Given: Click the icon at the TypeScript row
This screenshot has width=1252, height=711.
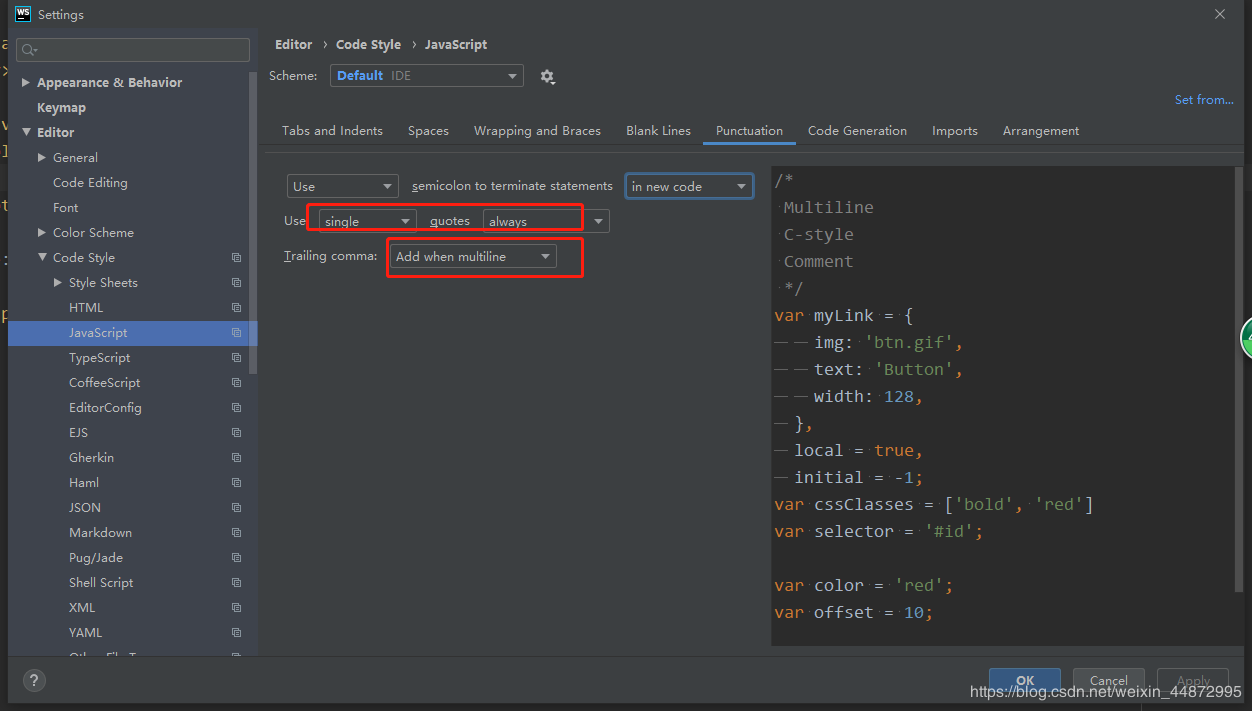Looking at the screenshot, I should [x=237, y=358].
